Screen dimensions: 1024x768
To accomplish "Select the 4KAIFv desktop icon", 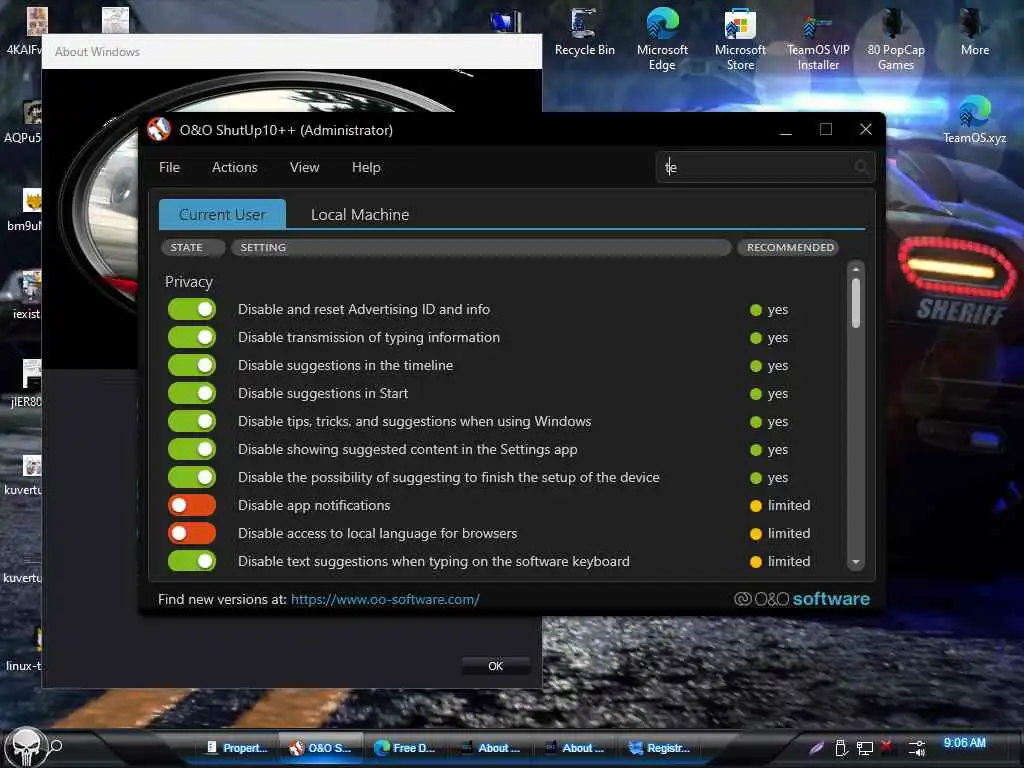I will [x=25, y=31].
